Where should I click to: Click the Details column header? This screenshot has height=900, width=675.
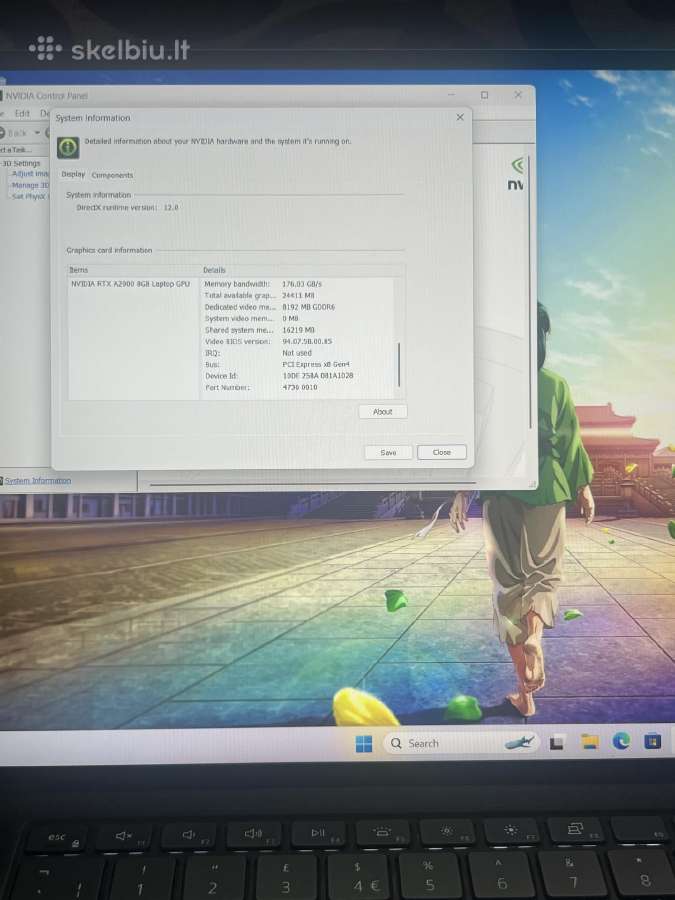tap(302, 270)
